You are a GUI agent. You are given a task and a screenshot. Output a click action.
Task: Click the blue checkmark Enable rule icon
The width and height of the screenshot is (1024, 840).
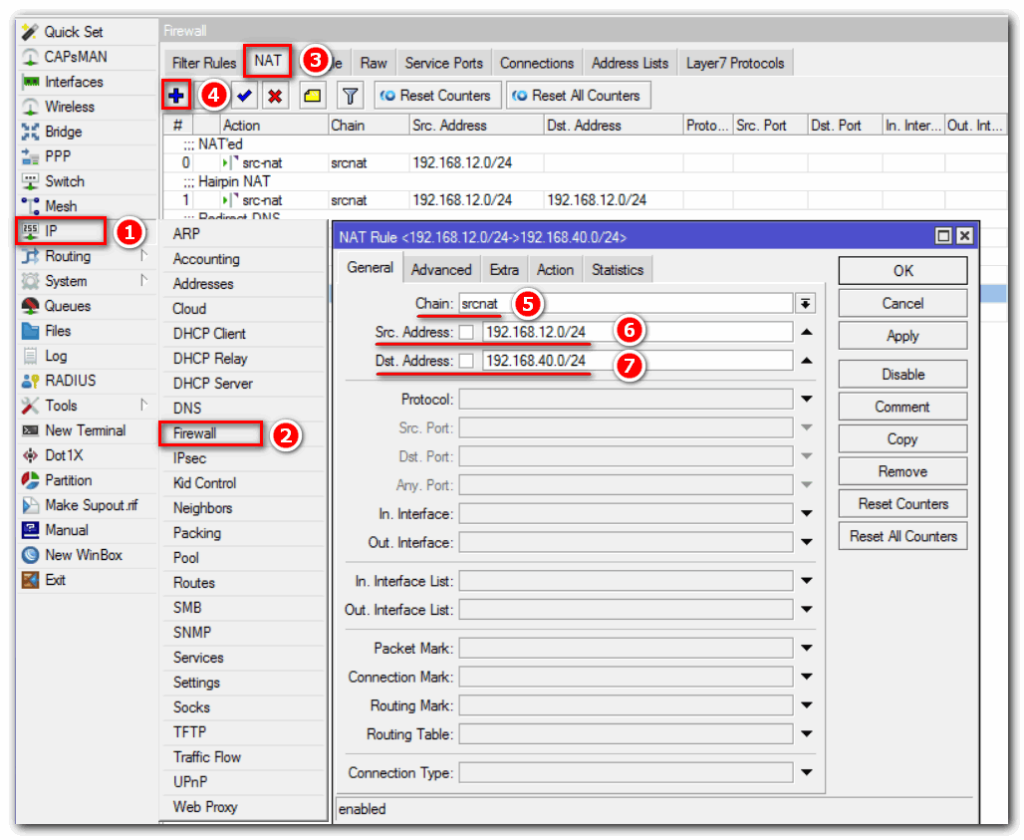pyautogui.click(x=245, y=96)
